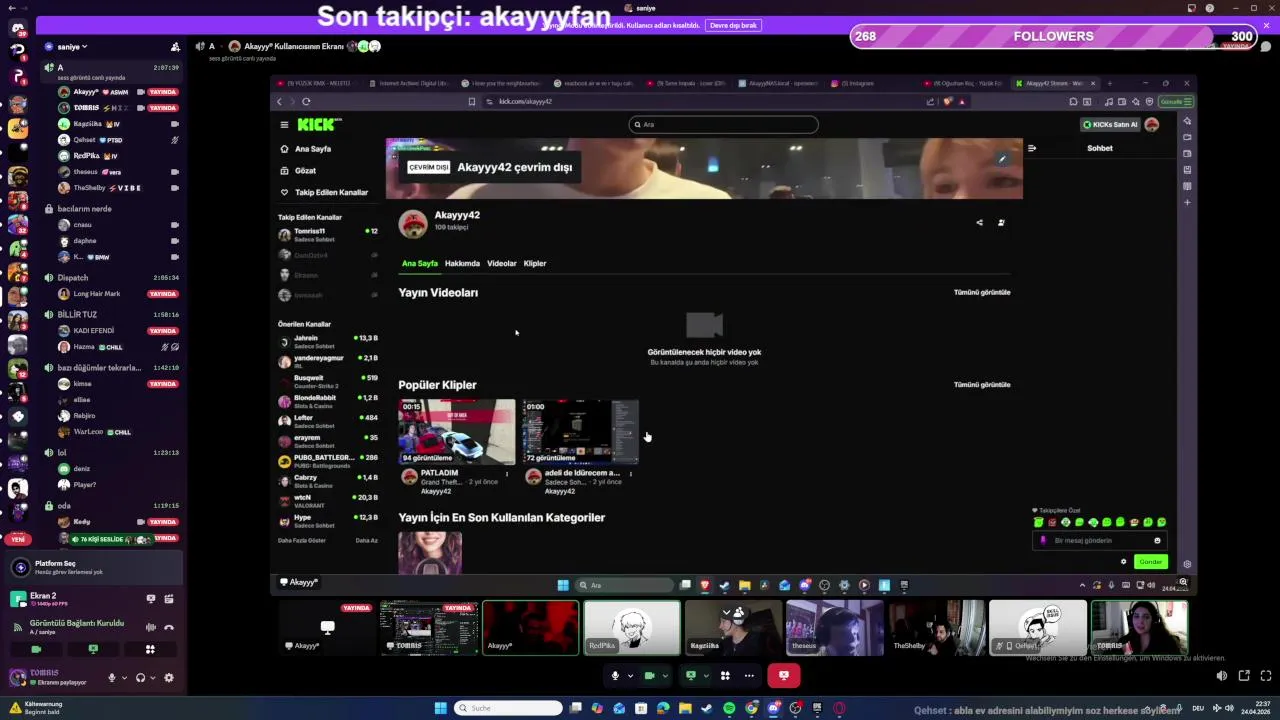Screen dimensions: 1280x720
Task: Click the share icon on Akayyy42's profile
Action: (x=979, y=223)
